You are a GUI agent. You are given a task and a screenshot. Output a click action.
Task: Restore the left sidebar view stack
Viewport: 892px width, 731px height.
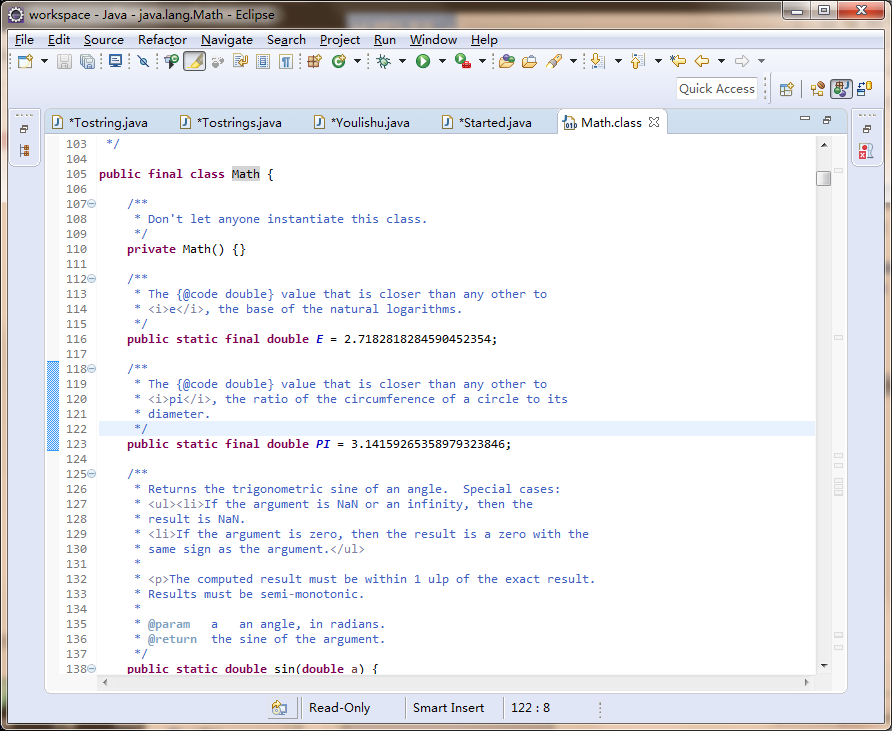[x=24, y=129]
